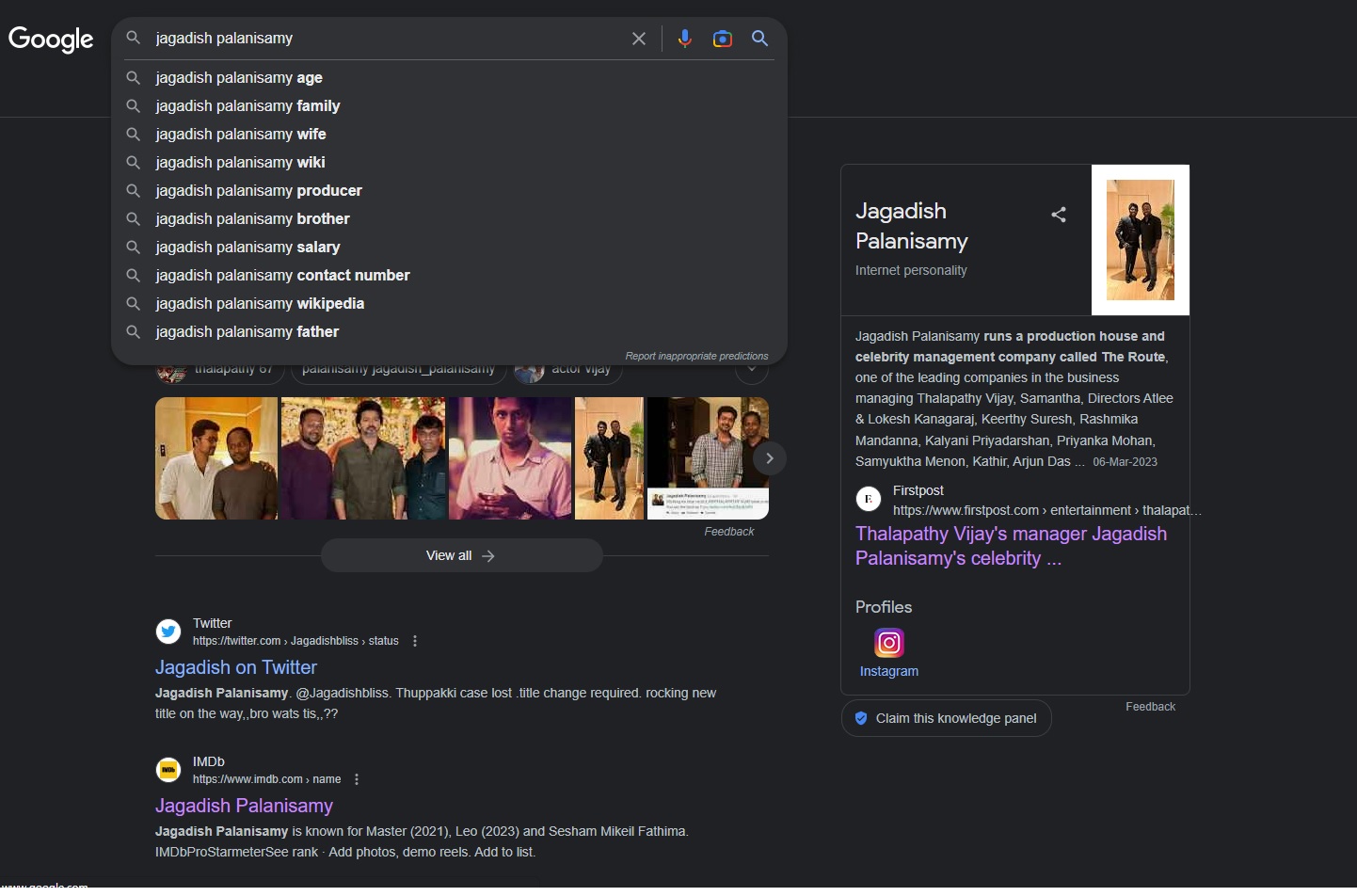
Task: Open fourth carousel image of men in suits
Action: (610, 458)
